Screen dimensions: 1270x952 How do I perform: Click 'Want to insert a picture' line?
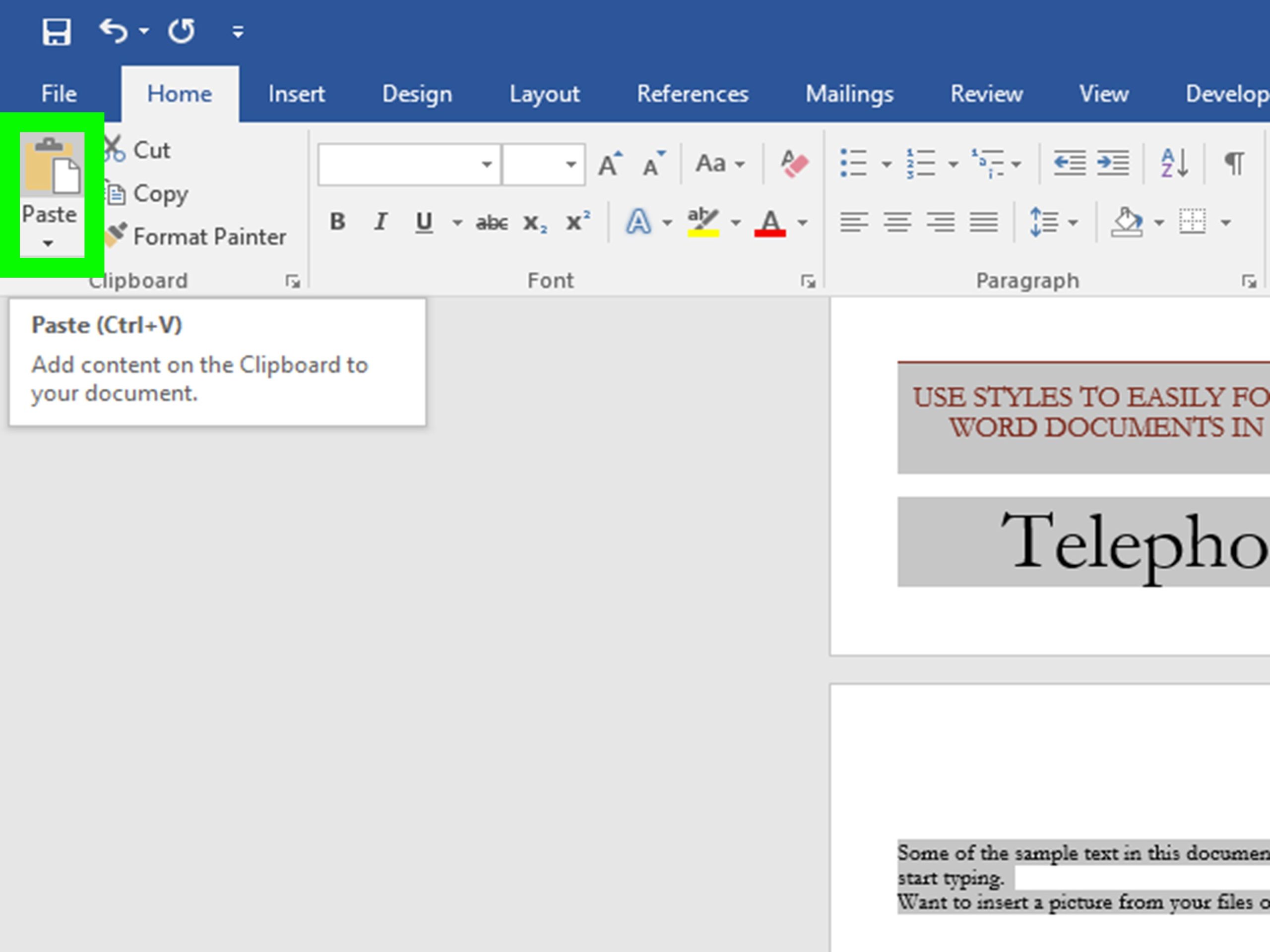[x=1083, y=902]
